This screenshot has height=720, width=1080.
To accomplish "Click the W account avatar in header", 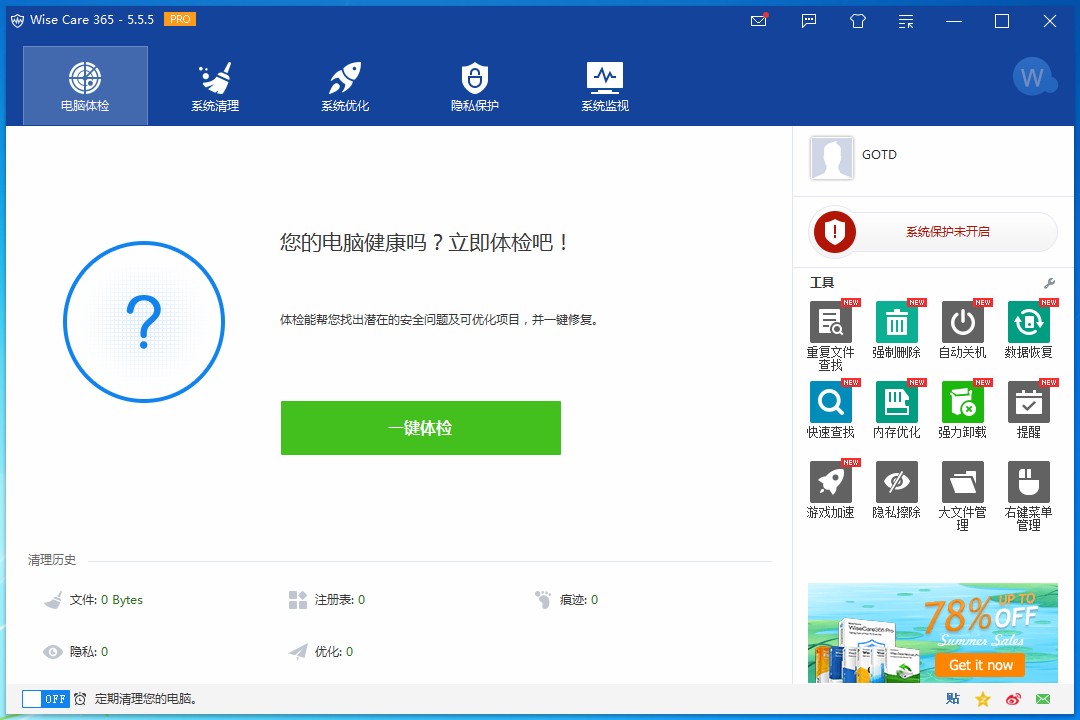I will pos(1033,77).
